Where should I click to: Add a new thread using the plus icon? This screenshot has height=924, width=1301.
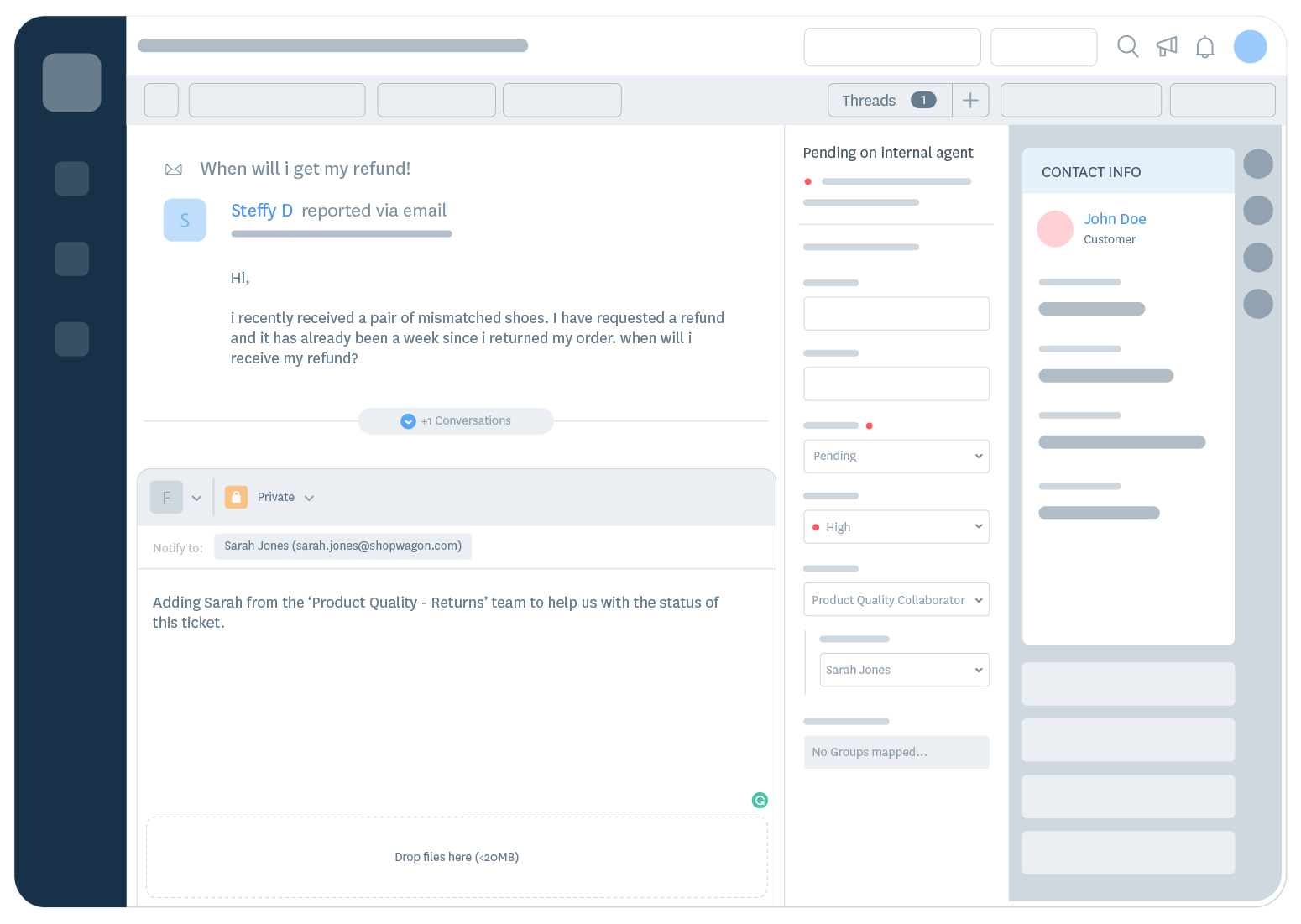970,100
